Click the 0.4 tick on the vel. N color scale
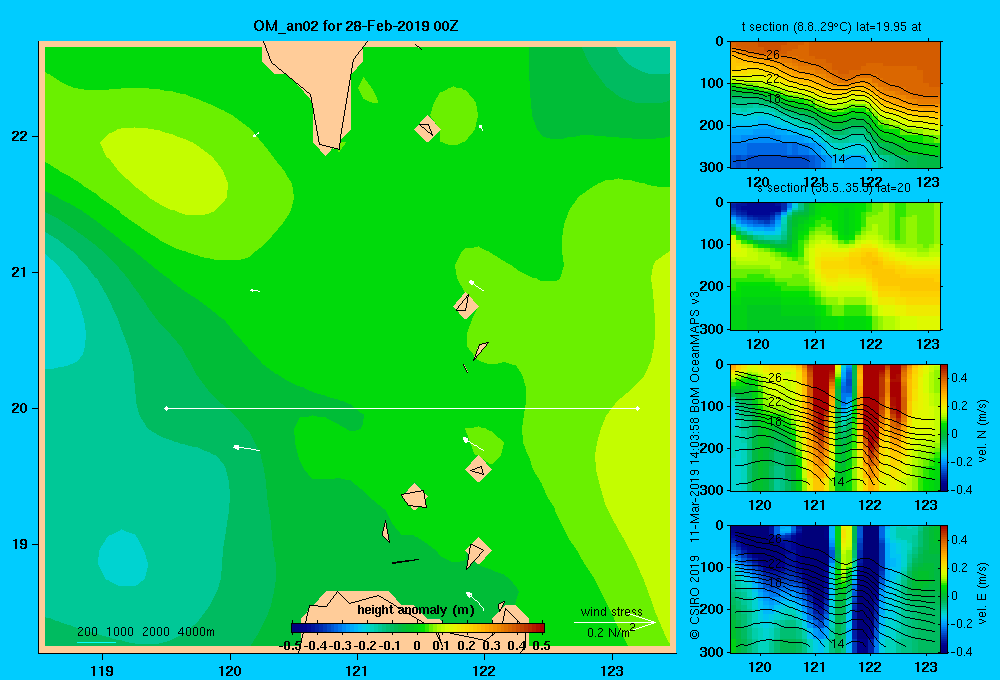 960,378
